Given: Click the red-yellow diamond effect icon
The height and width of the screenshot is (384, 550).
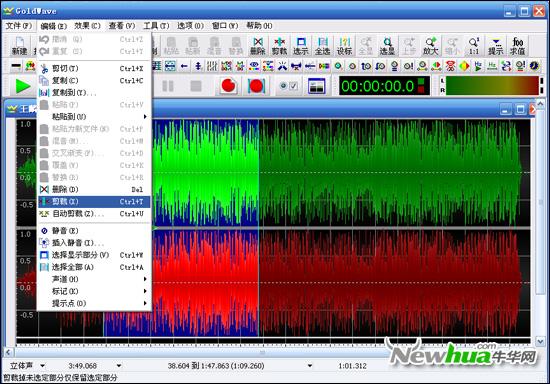Looking at the screenshot, I should click(x=464, y=66).
